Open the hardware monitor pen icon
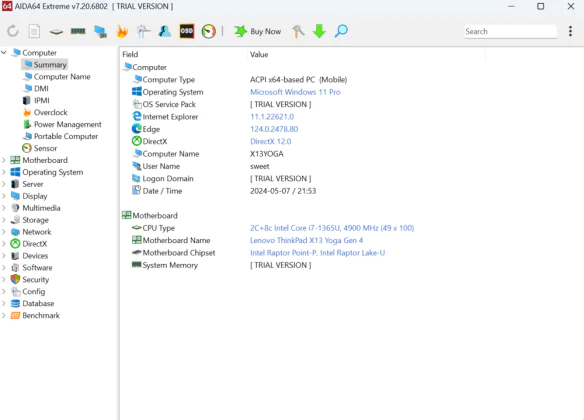Screen dimensions: 584x420 [143, 32]
